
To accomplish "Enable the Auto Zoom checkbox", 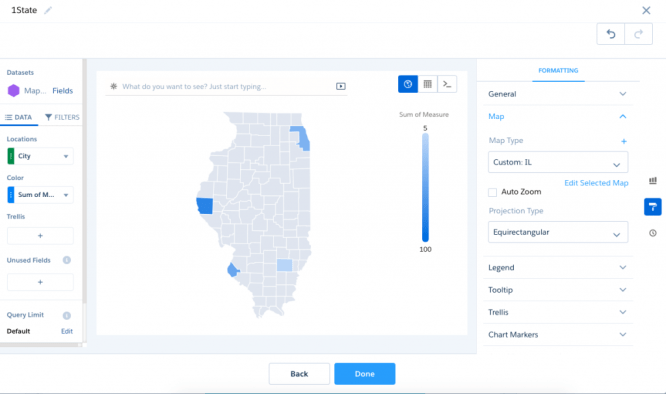I will coord(492,192).
